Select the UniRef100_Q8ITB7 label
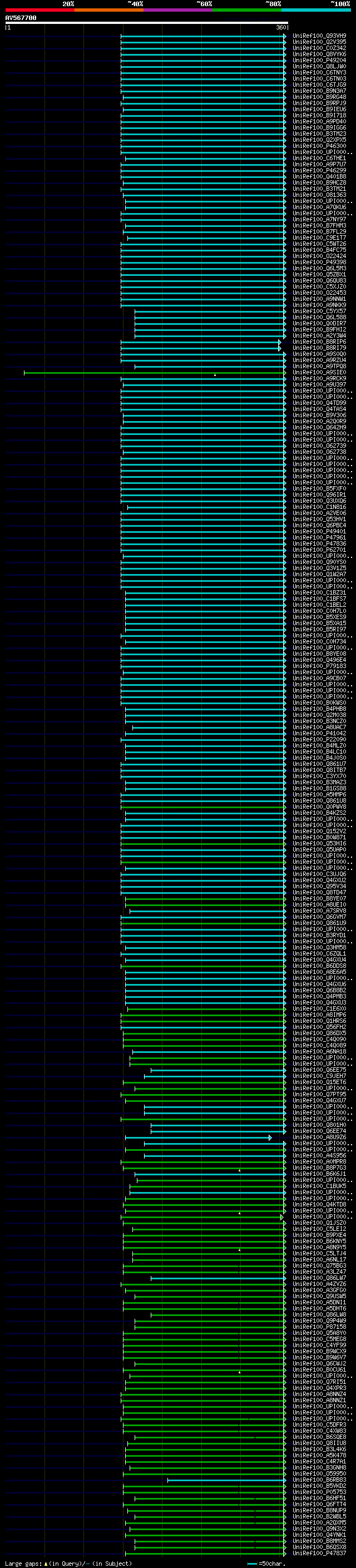This screenshot has width=356, height=1568. [319, 770]
